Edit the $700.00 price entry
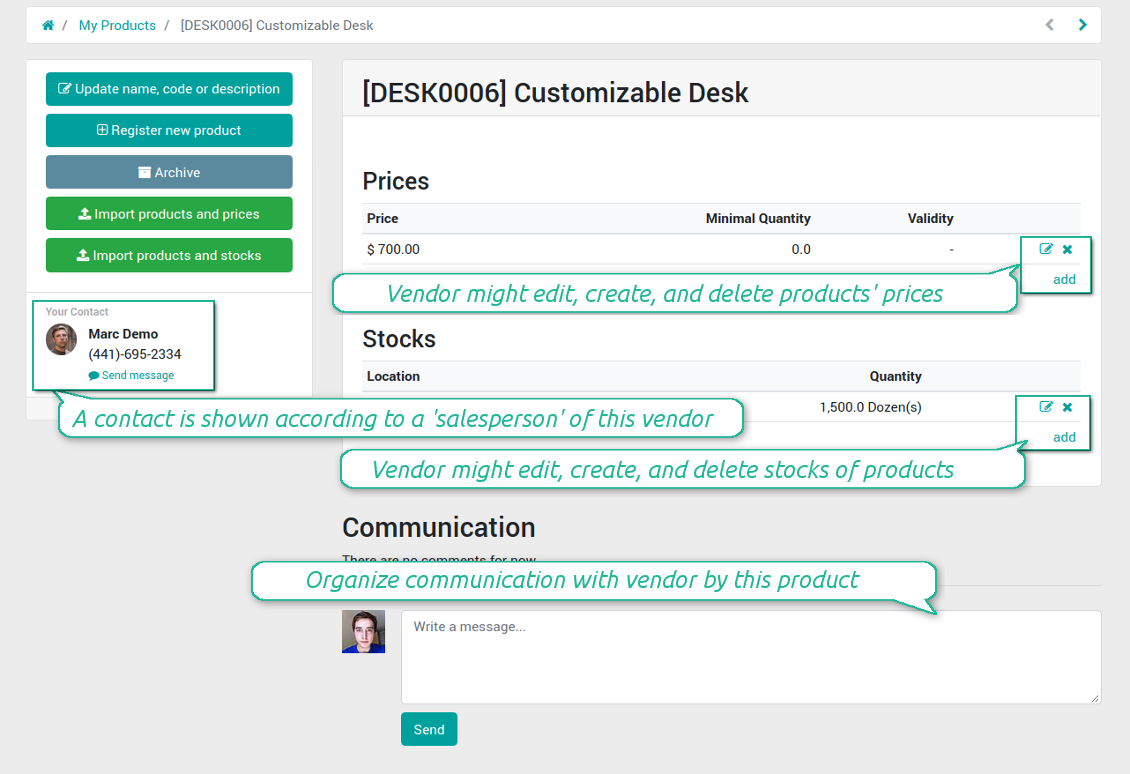Viewport: 1130px width, 774px height. [1045, 249]
